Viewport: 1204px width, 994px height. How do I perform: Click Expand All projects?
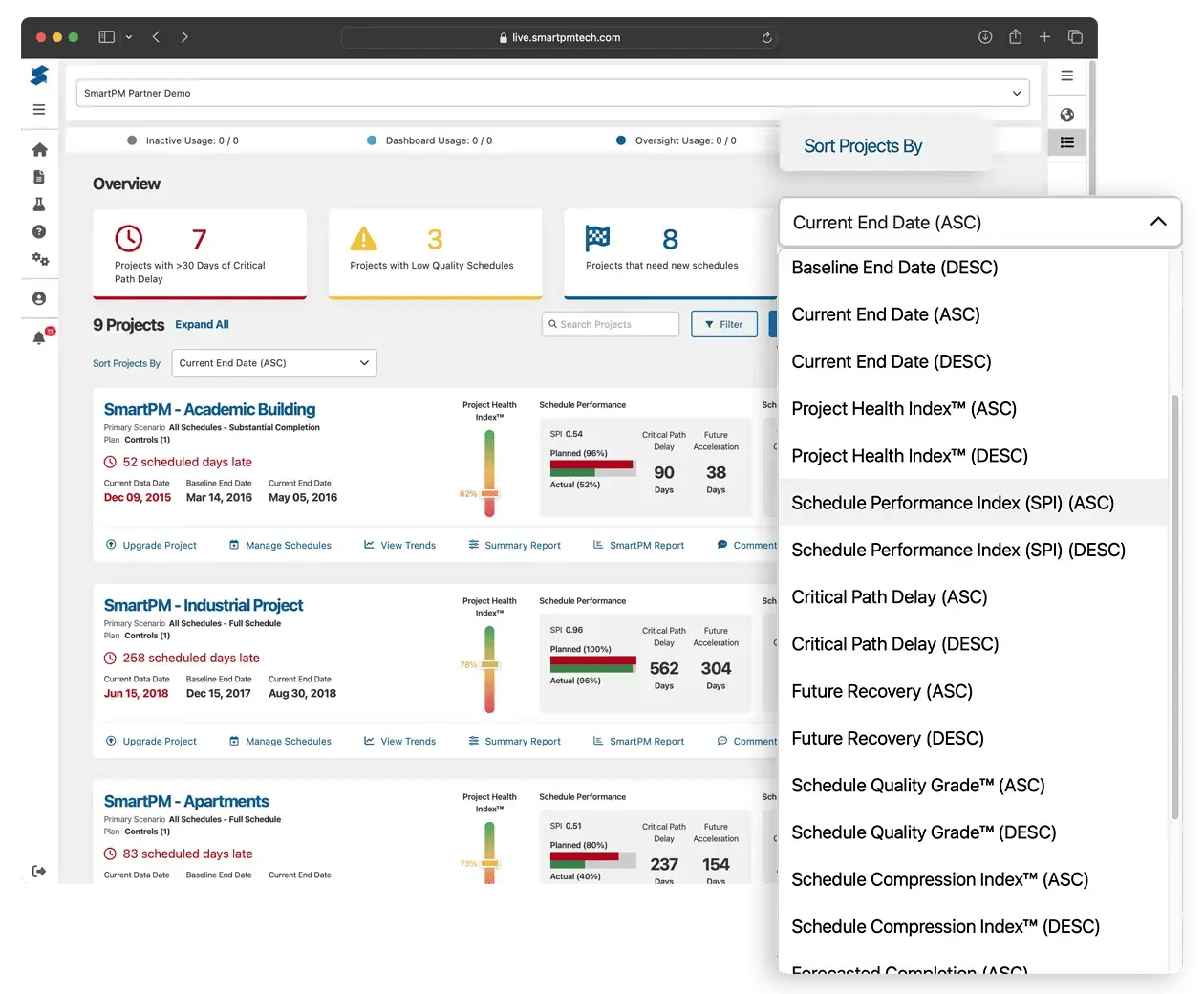click(x=202, y=325)
